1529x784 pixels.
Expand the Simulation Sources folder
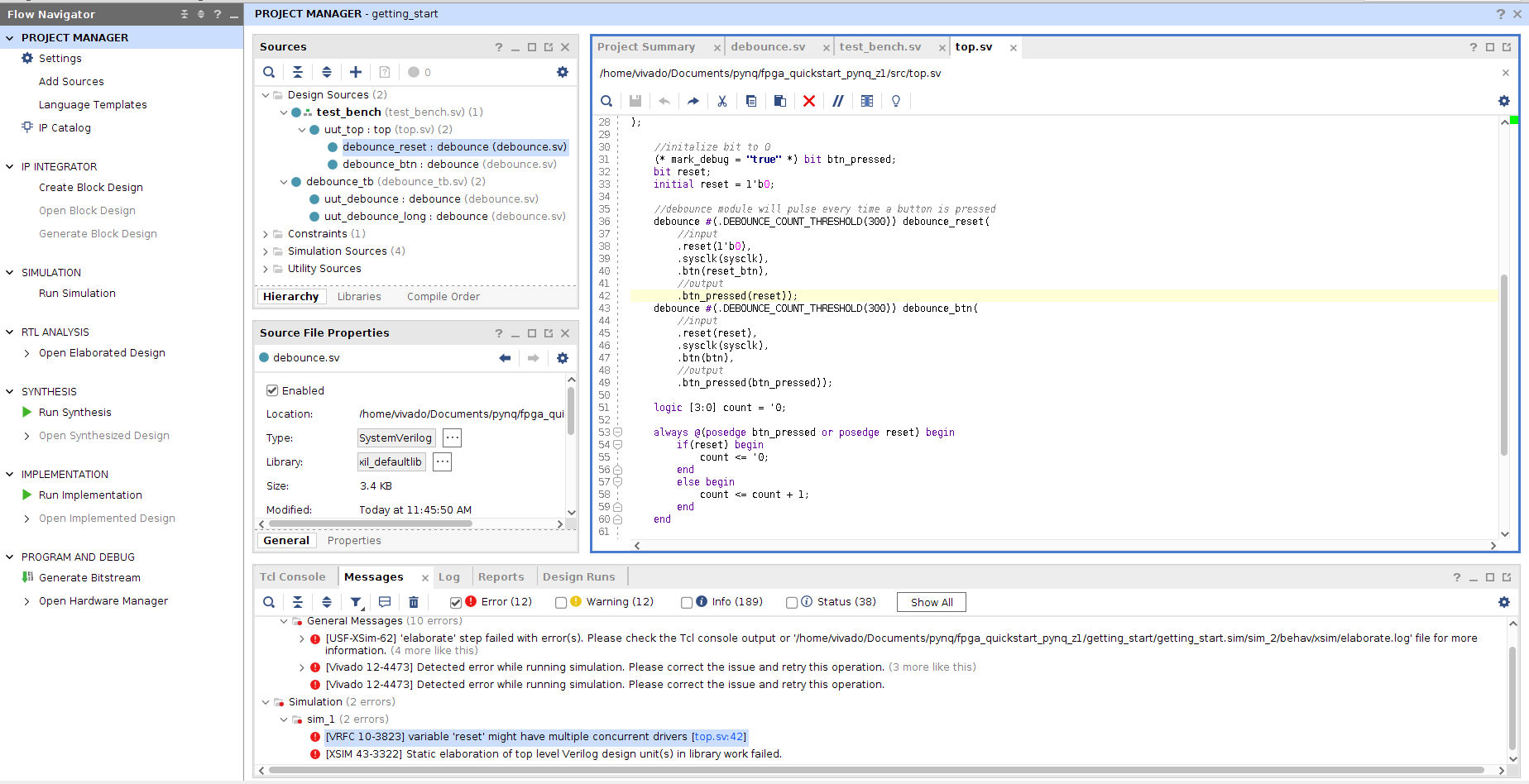coord(266,251)
